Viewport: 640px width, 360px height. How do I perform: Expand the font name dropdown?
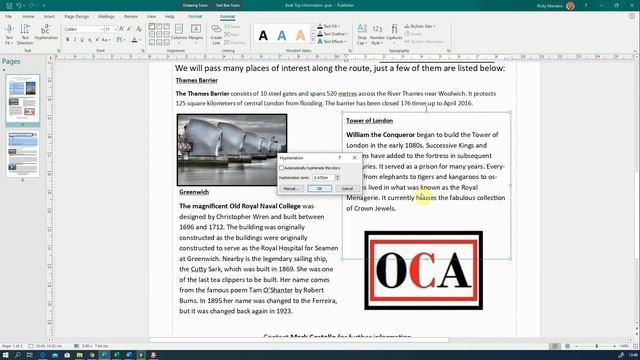102,29
